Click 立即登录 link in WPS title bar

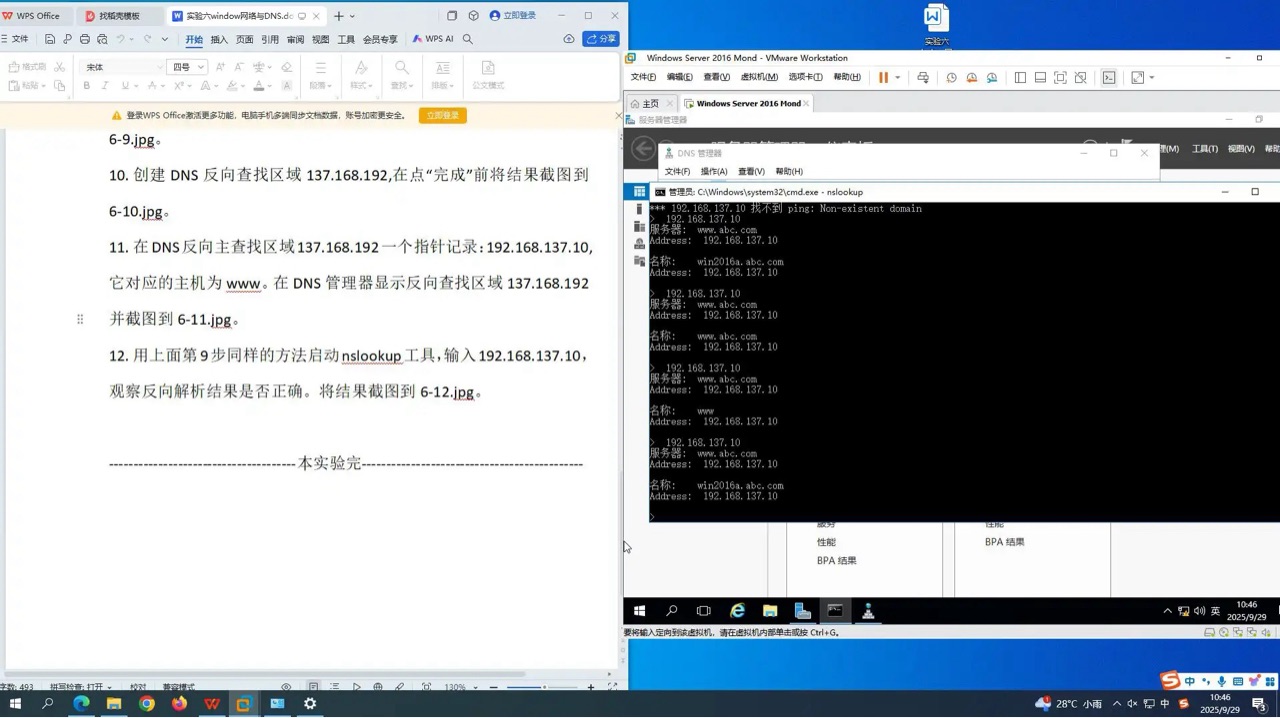513,16
